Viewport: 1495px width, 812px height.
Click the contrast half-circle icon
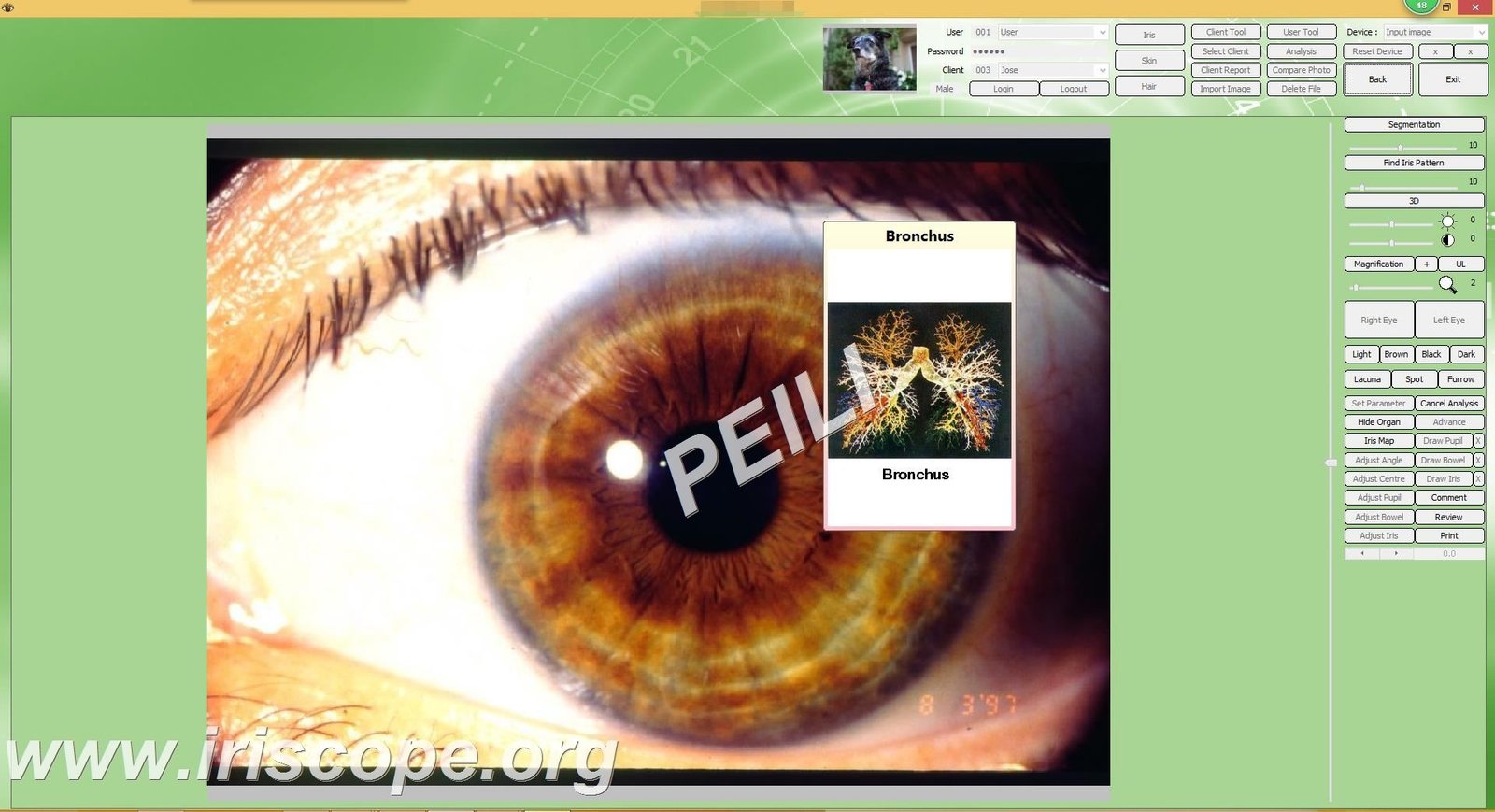click(x=1447, y=239)
